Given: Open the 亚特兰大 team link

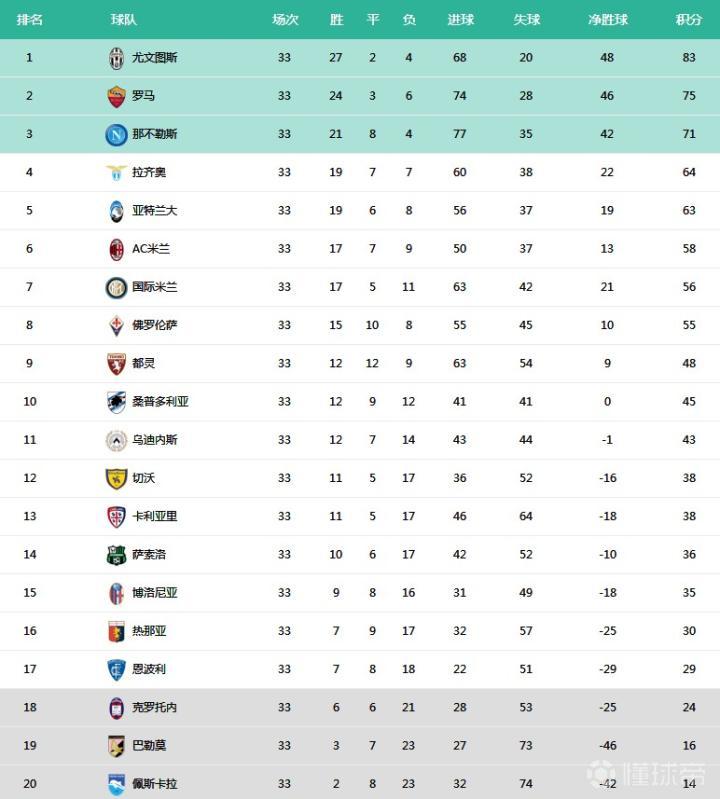Looking at the screenshot, I should click(x=154, y=211).
